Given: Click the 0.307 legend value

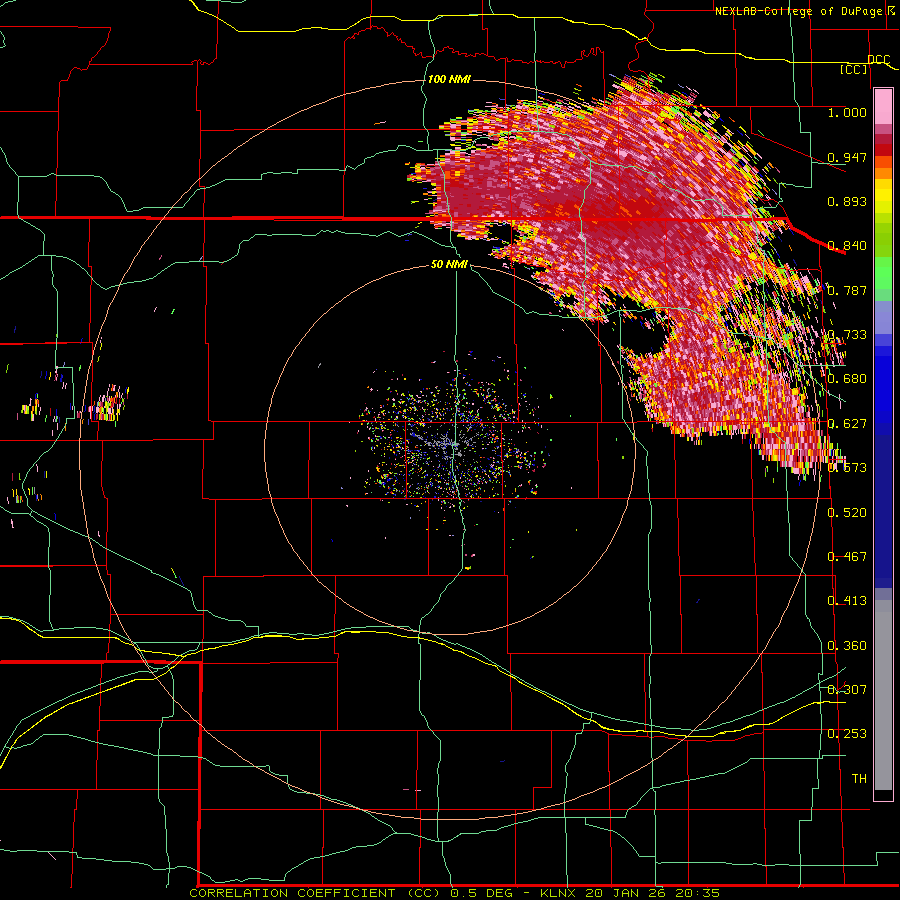Looking at the screenshot, I should [x=847, y=690].
